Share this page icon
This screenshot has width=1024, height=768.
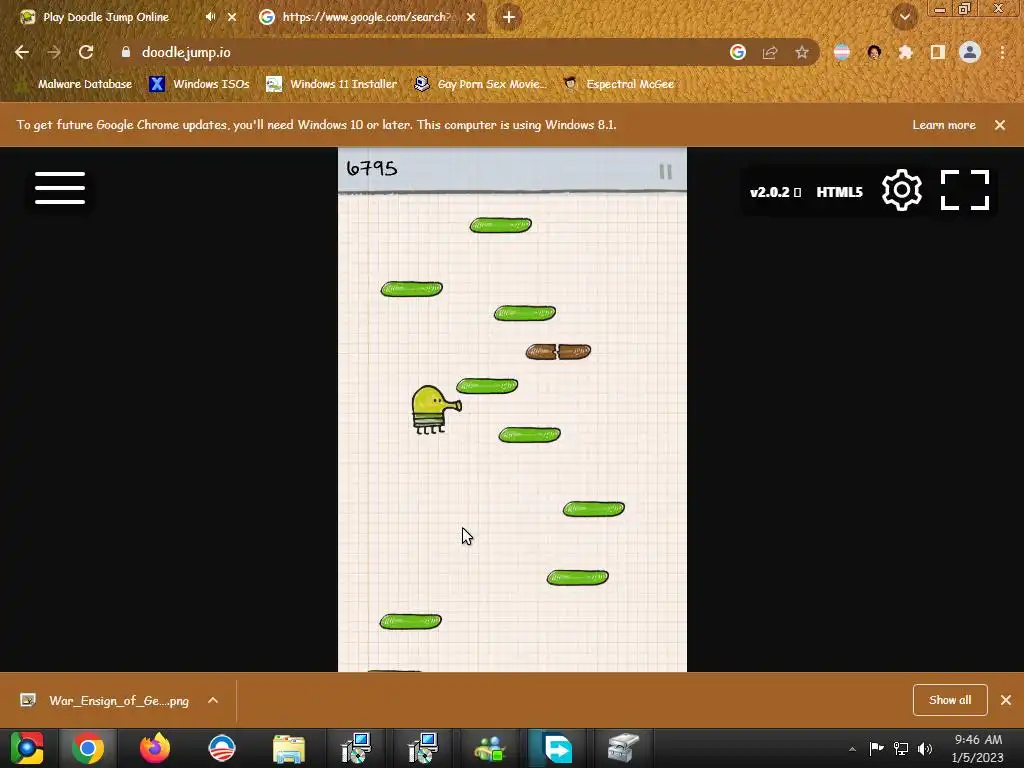click(x=770, y=52)
